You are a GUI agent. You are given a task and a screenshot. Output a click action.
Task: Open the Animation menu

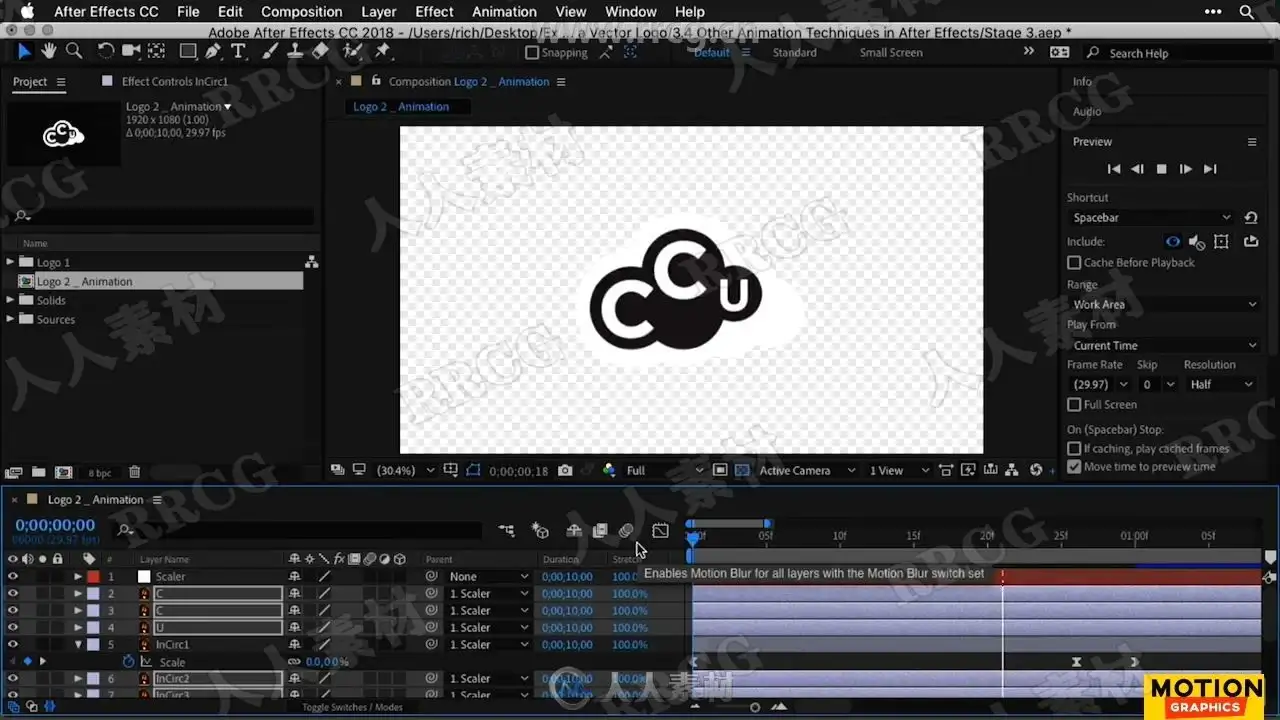[504, 12]
